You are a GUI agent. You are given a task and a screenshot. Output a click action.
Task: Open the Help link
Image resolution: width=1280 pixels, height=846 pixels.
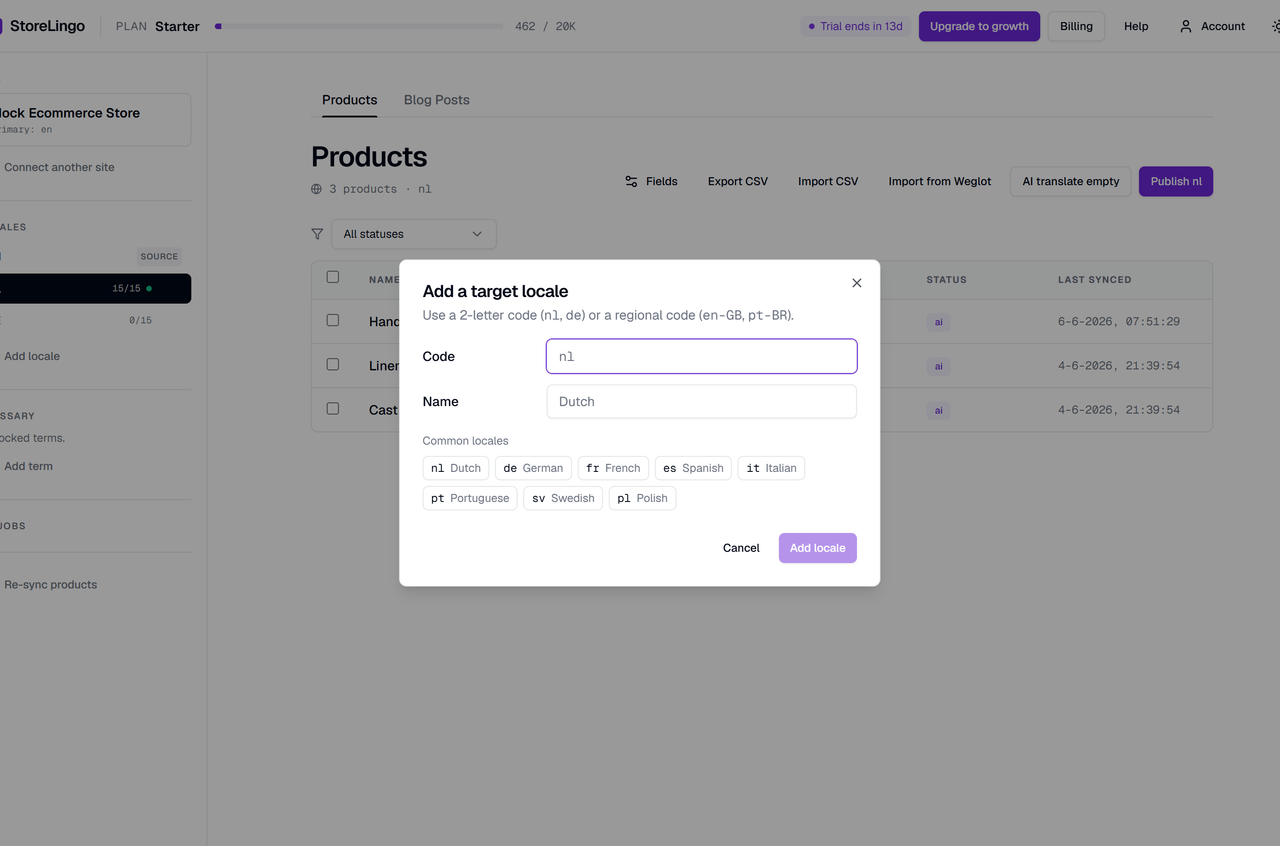(1136, 26)
